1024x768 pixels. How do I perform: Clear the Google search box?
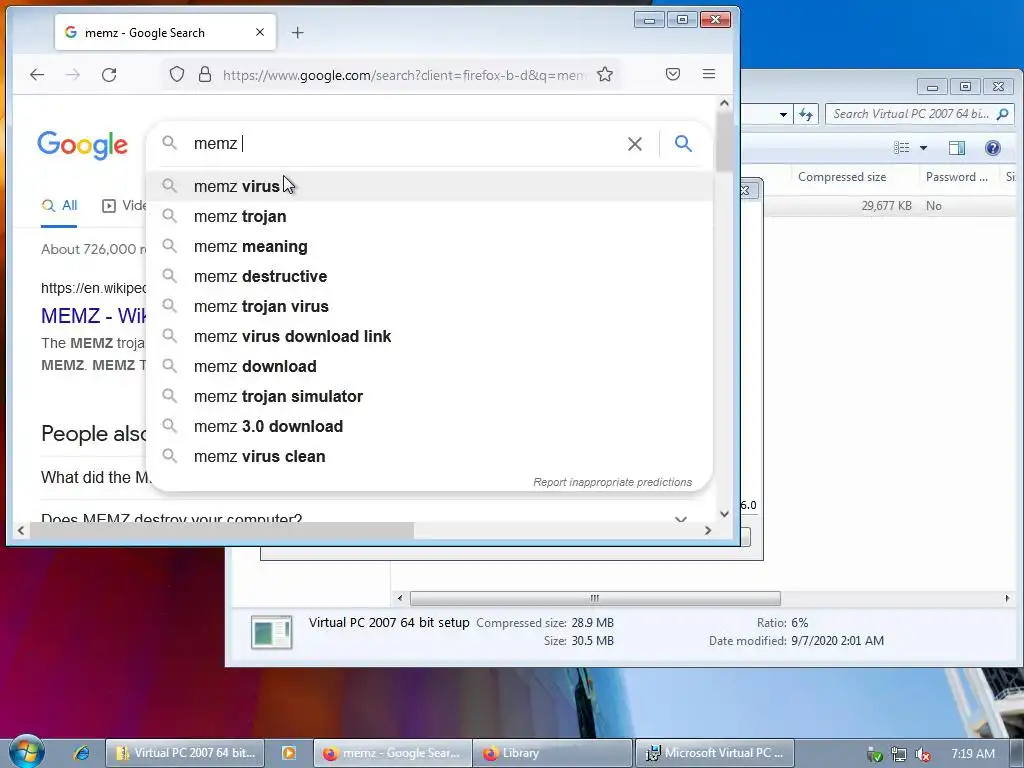(x=635, y=144)
